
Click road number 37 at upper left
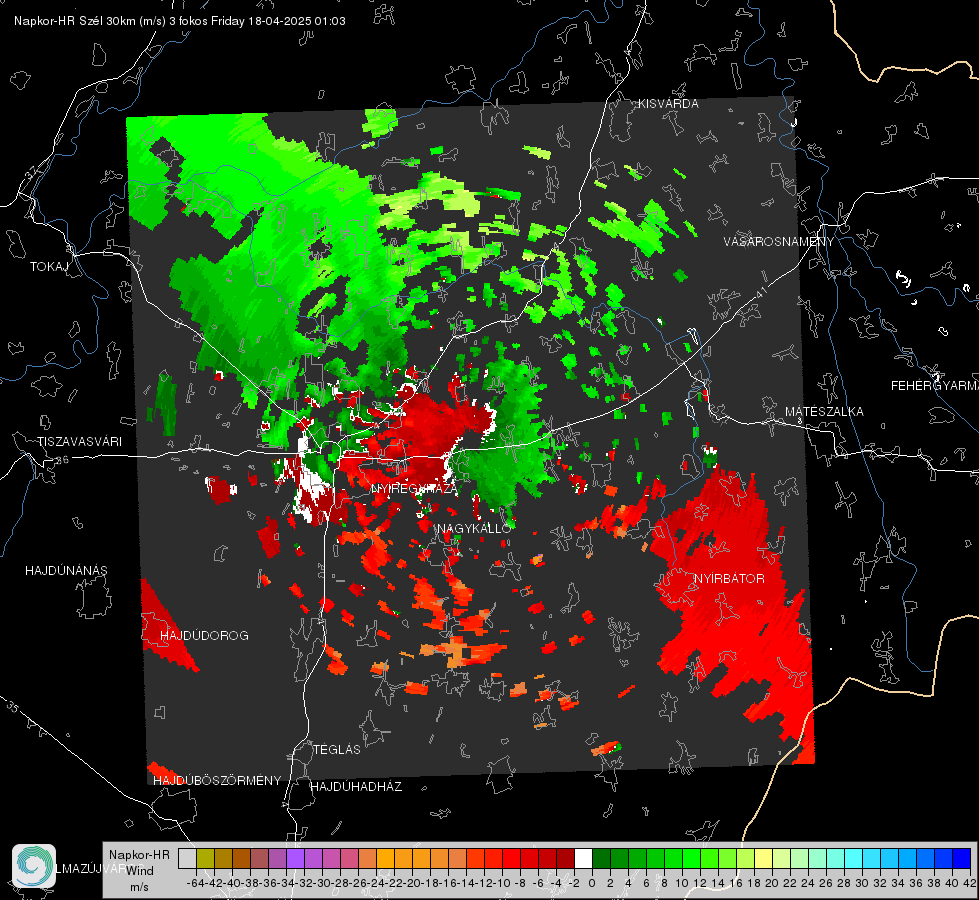coord(31,173)
